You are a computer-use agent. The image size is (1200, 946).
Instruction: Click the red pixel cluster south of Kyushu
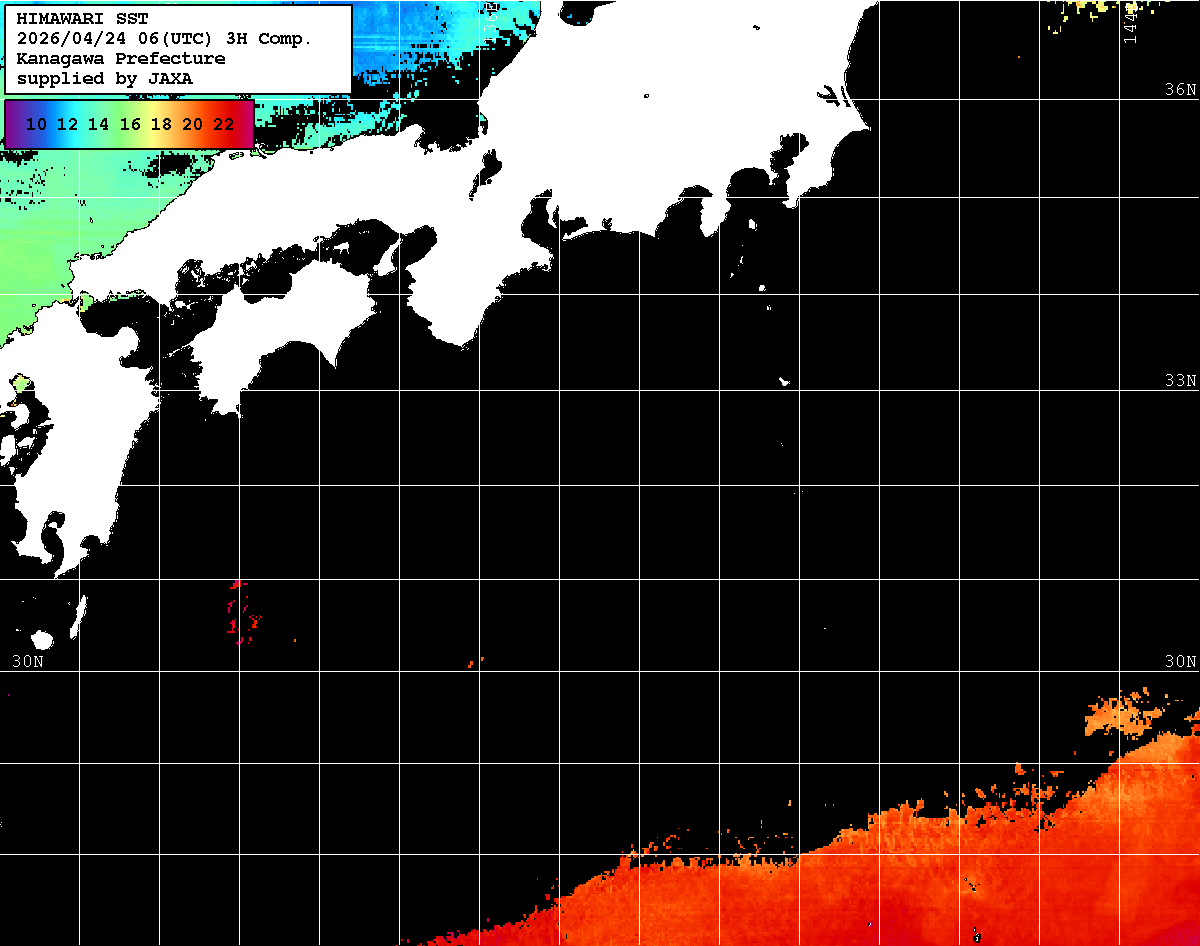(240, 612)
